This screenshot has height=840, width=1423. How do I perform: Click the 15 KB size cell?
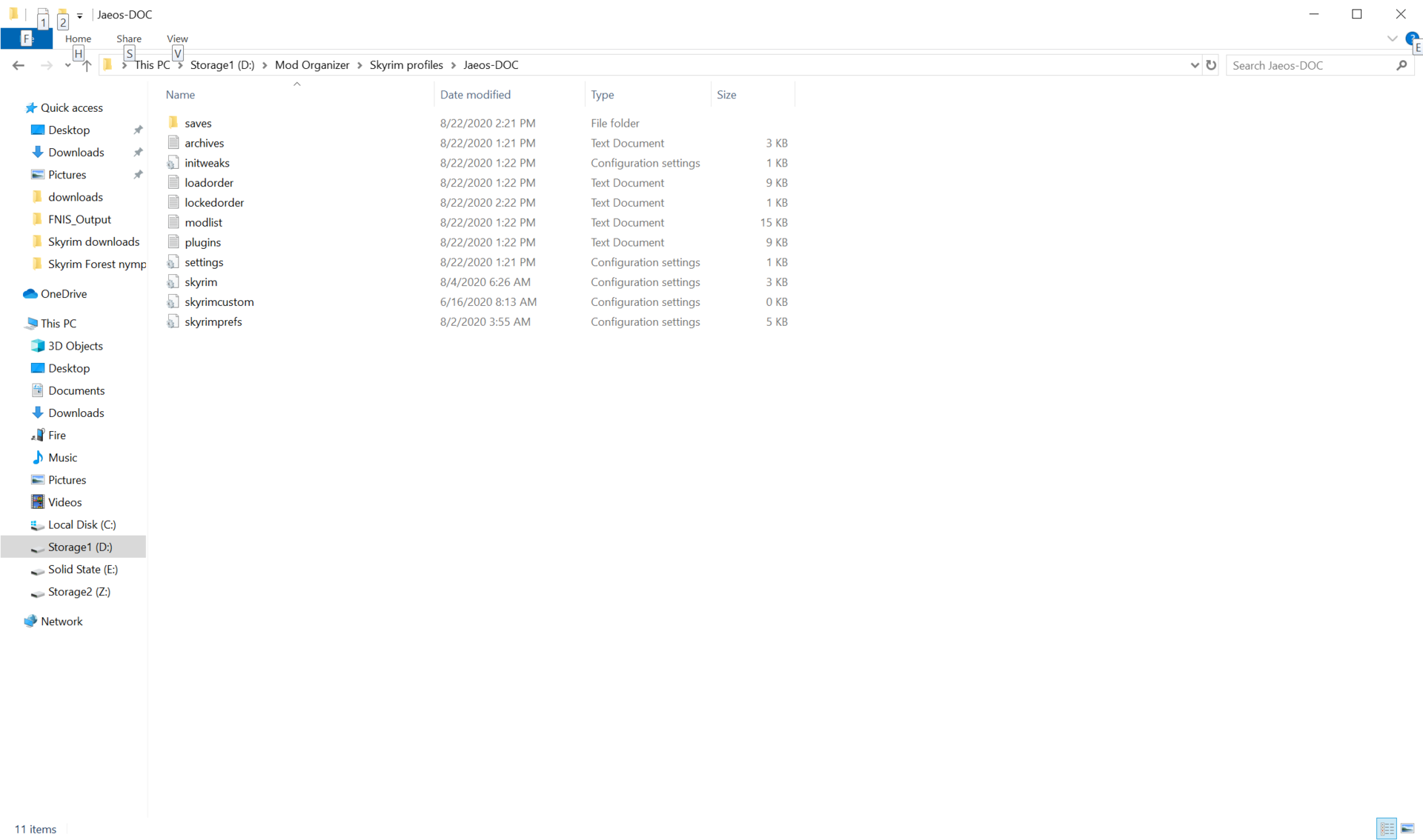[774, 222]
